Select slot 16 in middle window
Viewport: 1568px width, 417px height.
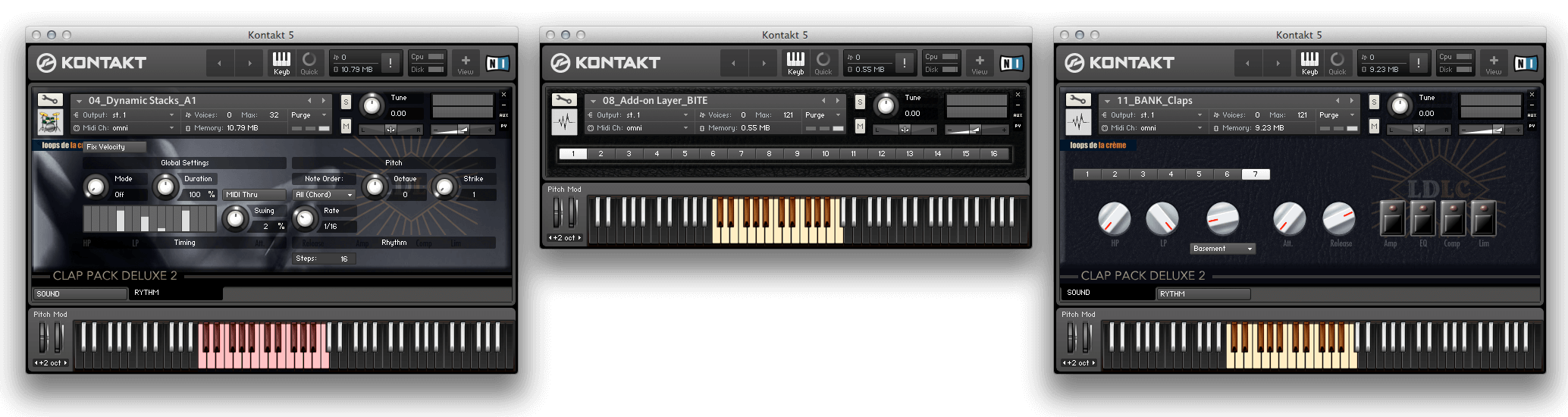[993, 154]
